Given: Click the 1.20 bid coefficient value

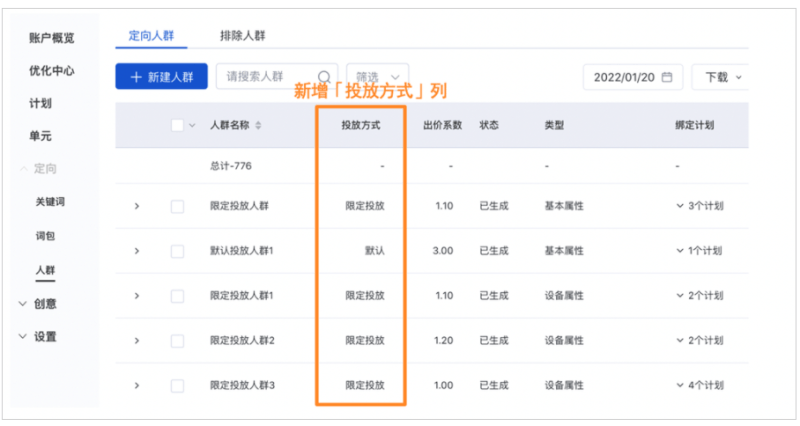Looking at the screenshot, I should [443, 341].
